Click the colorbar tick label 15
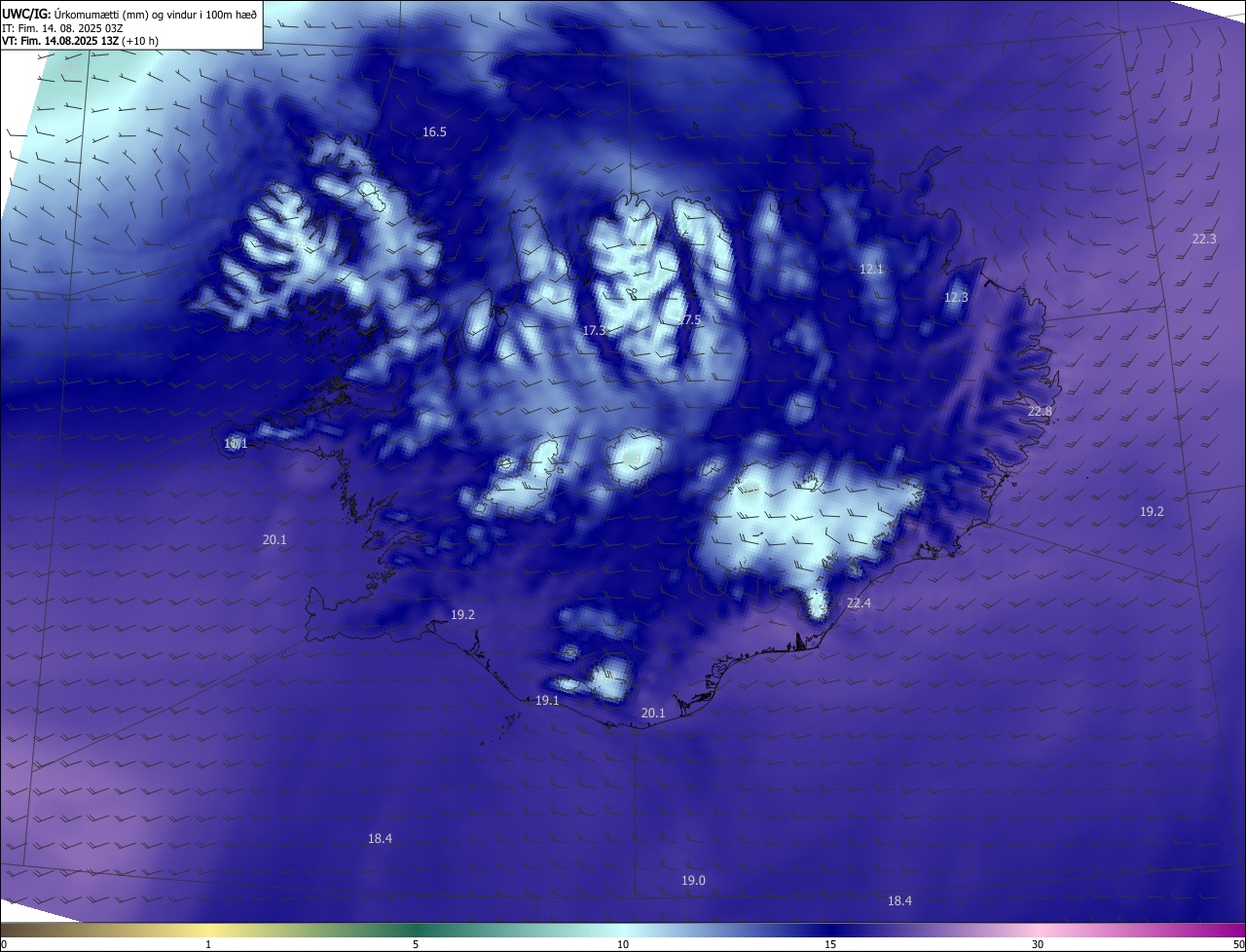 click(830, 944)
